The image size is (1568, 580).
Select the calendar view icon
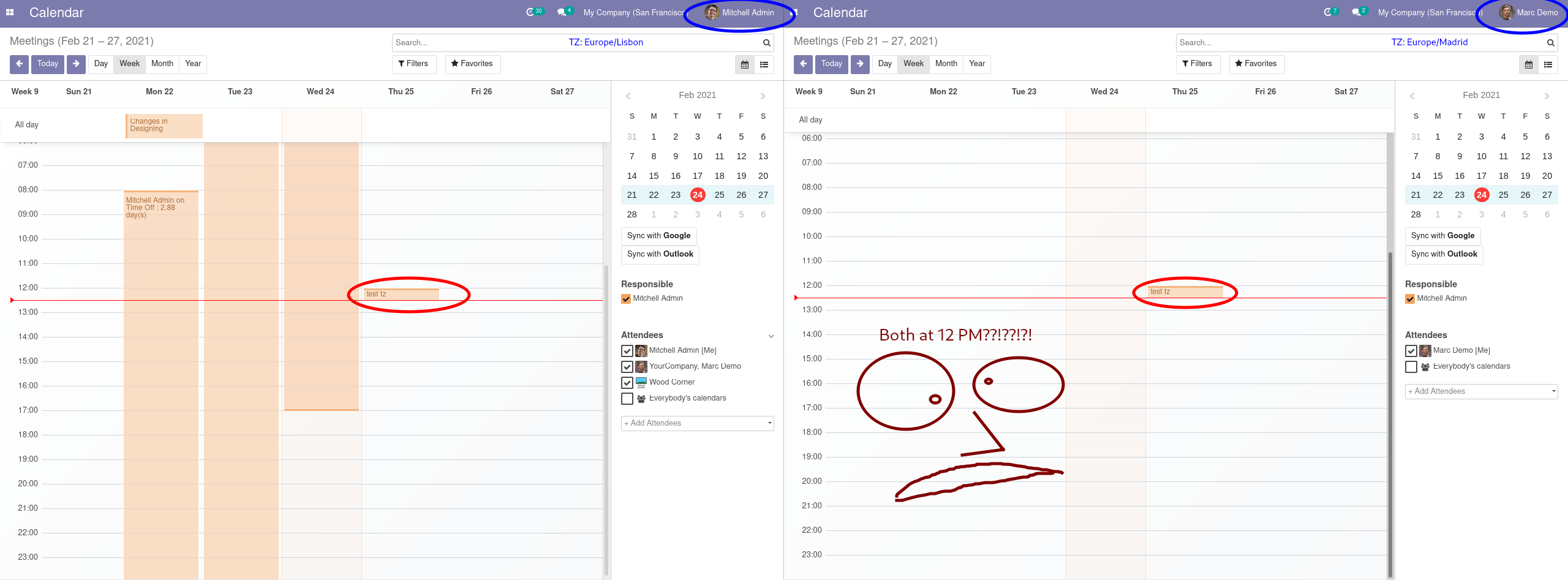tap(744, 64)
